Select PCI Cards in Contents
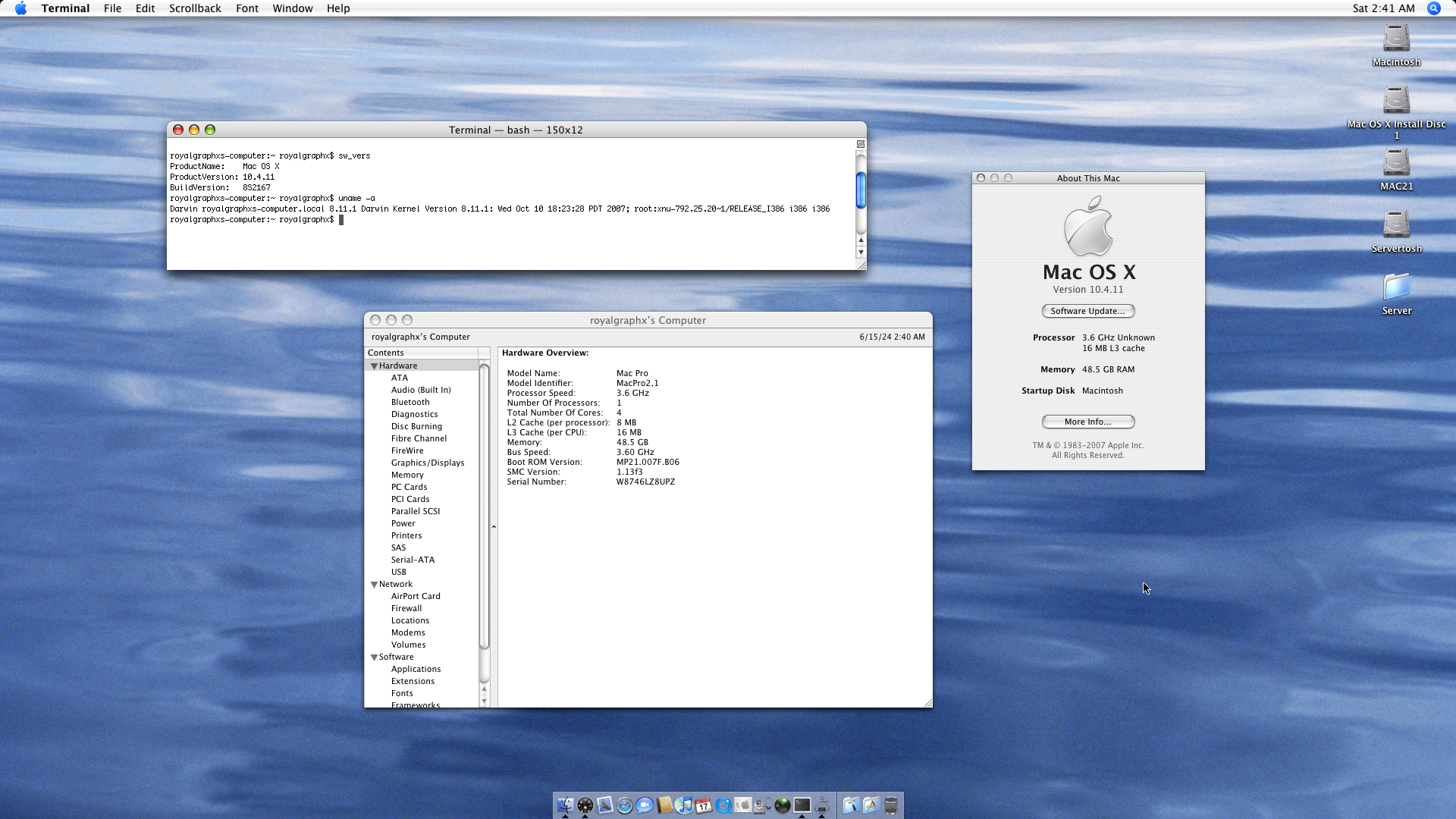Screen dimensions: 1456x819 pyautogui.click(x=410, y=499)
